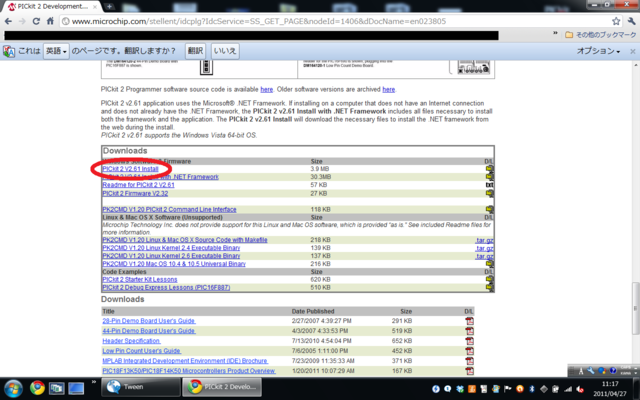Screen dimensions: 640x400
Task: Click the .tar.gz link for Source Code row
Action: click(x=484, y=240)
